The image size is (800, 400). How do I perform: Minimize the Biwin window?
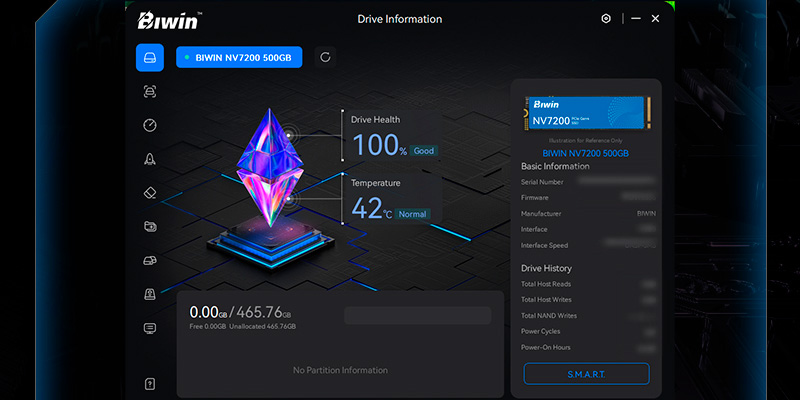coord(636,18)
